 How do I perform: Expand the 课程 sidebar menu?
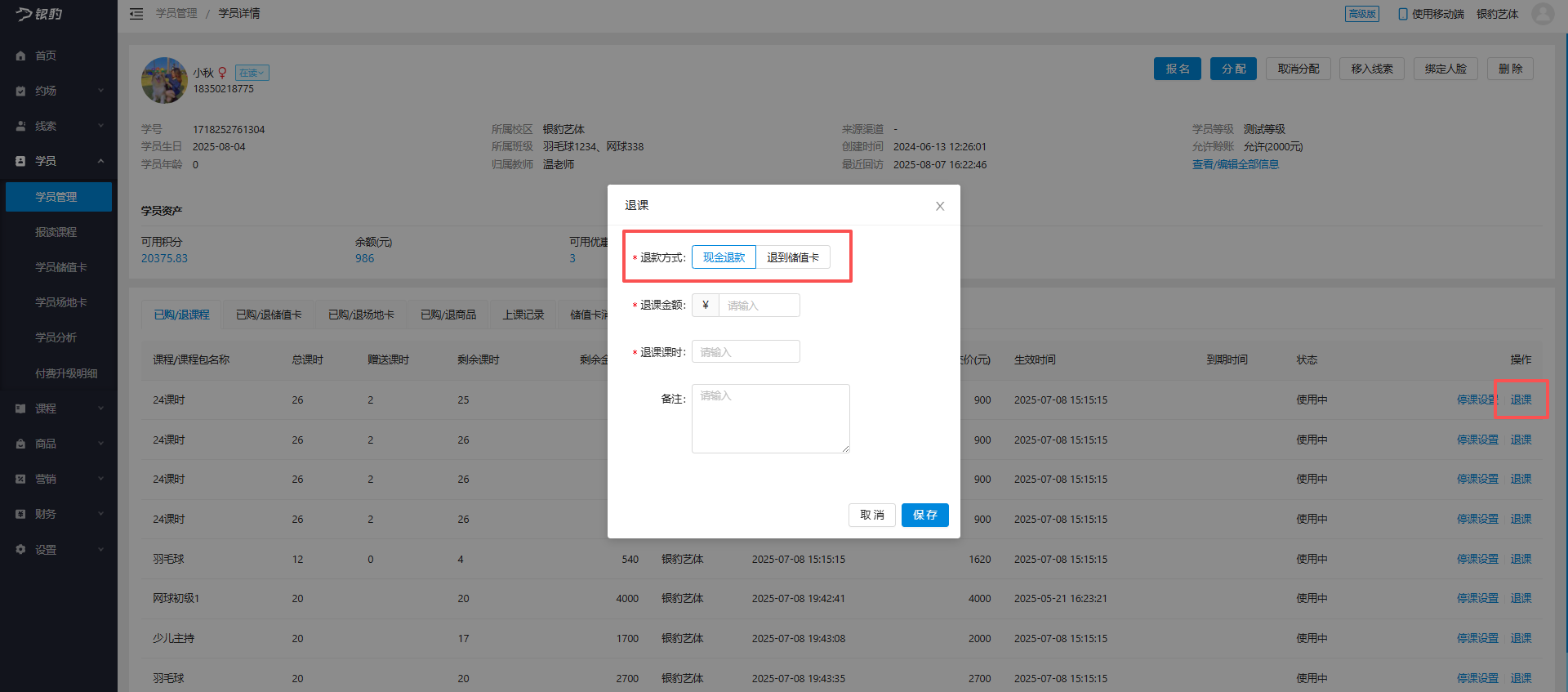(x=101, y=409)
